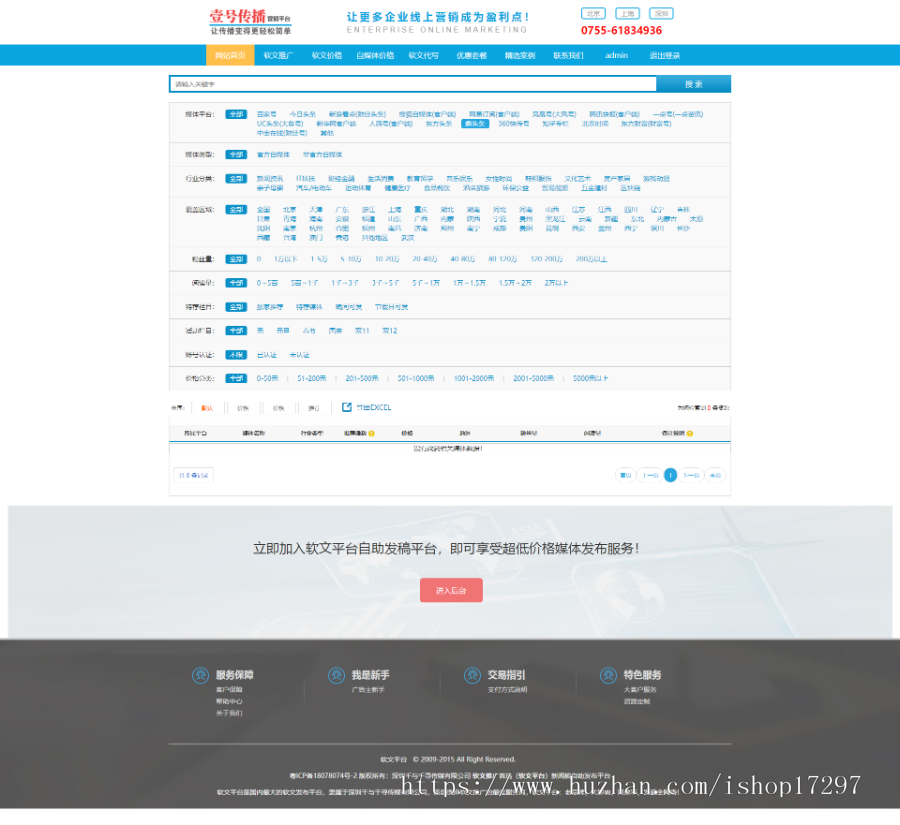The width and height of the screenshot is (900, 825).
Task: Filter media platform by 百家号
Action: click(x=267, y=114)
